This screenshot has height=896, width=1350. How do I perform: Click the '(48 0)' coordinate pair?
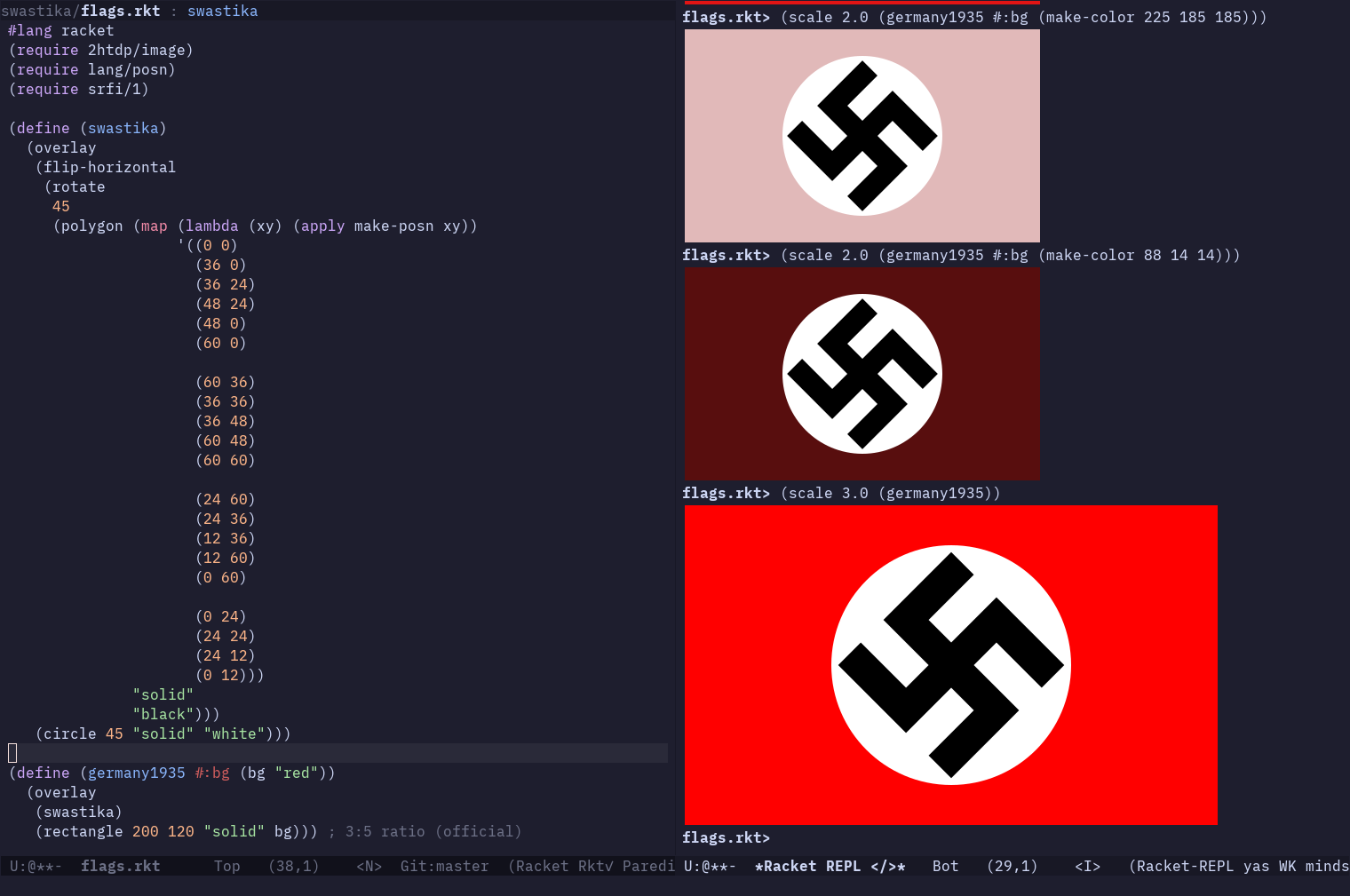point(221,323)
